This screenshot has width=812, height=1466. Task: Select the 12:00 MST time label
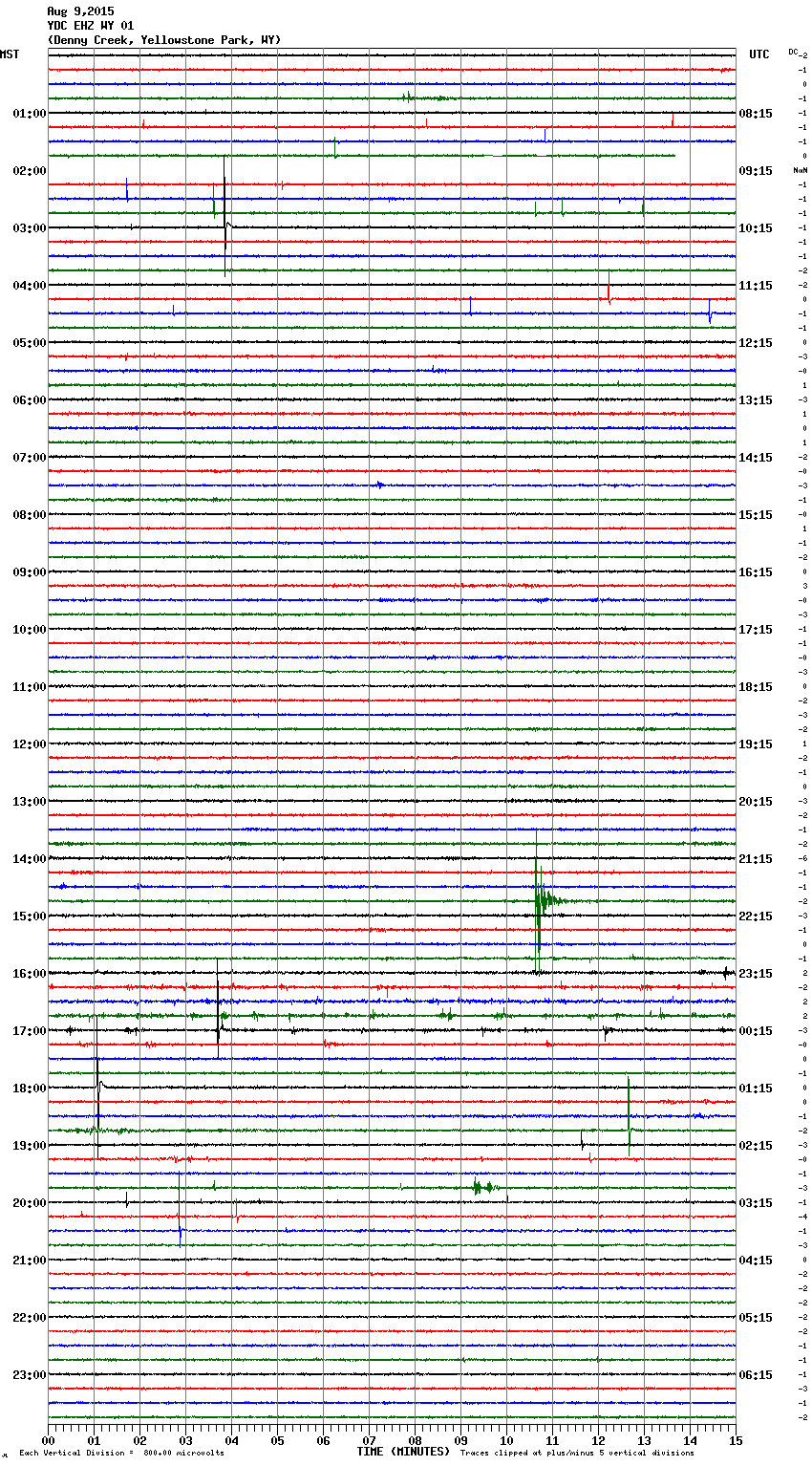(30, 744)
